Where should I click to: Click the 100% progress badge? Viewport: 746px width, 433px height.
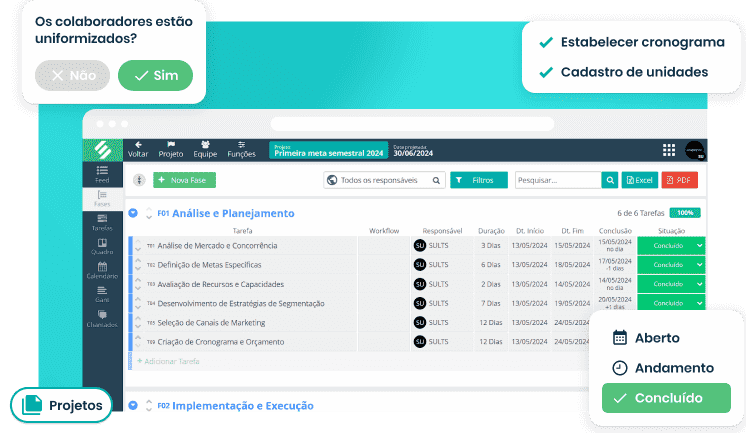685,213
